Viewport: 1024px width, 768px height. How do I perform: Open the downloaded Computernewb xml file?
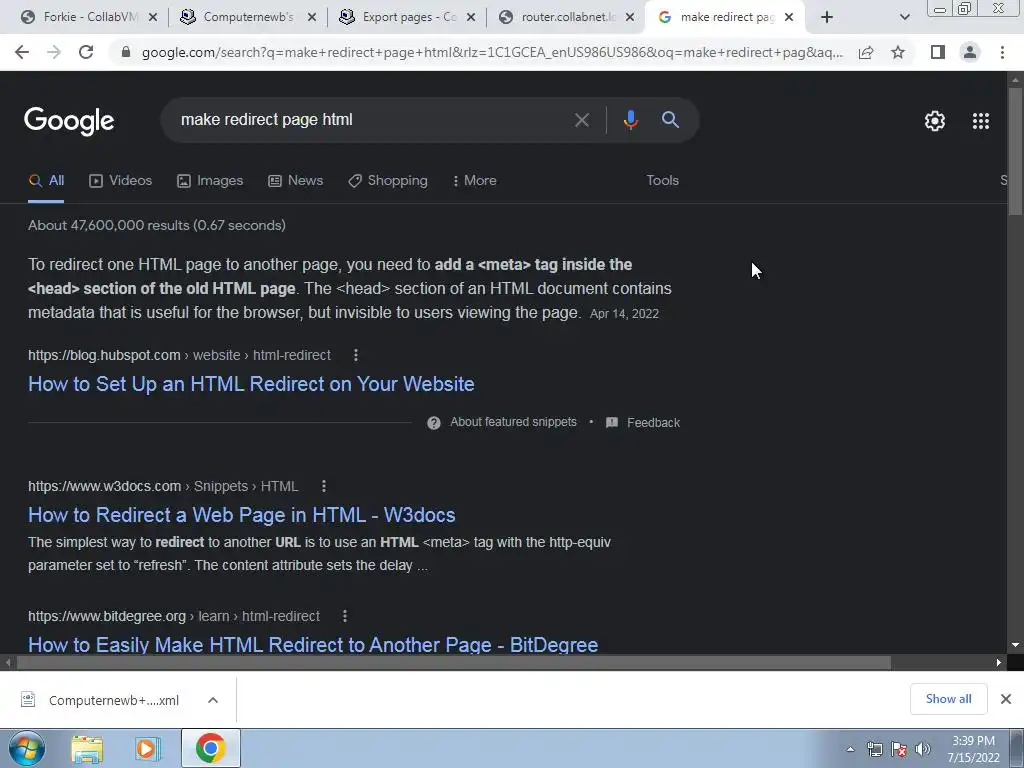(113, 700)
